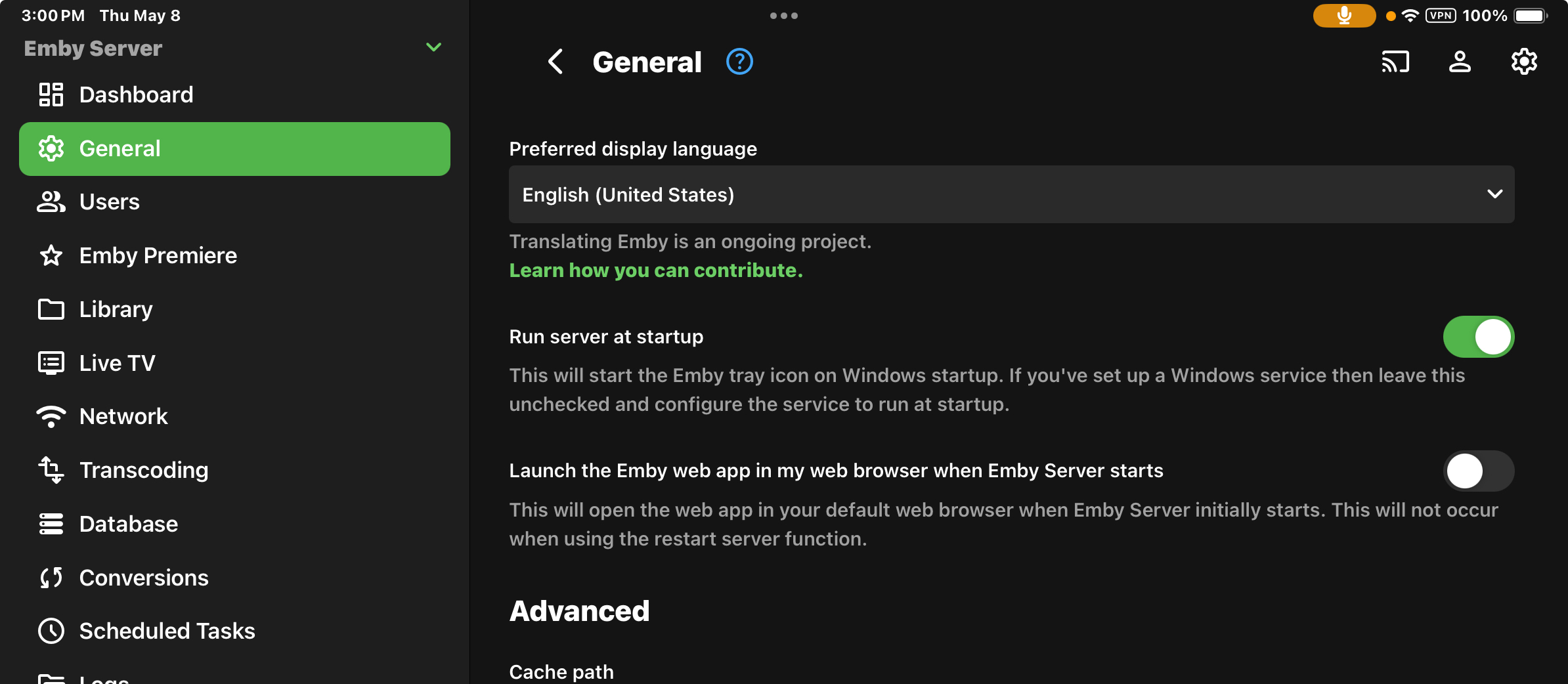Open Scheduled Tasks in sidebar

pos(167,631)
